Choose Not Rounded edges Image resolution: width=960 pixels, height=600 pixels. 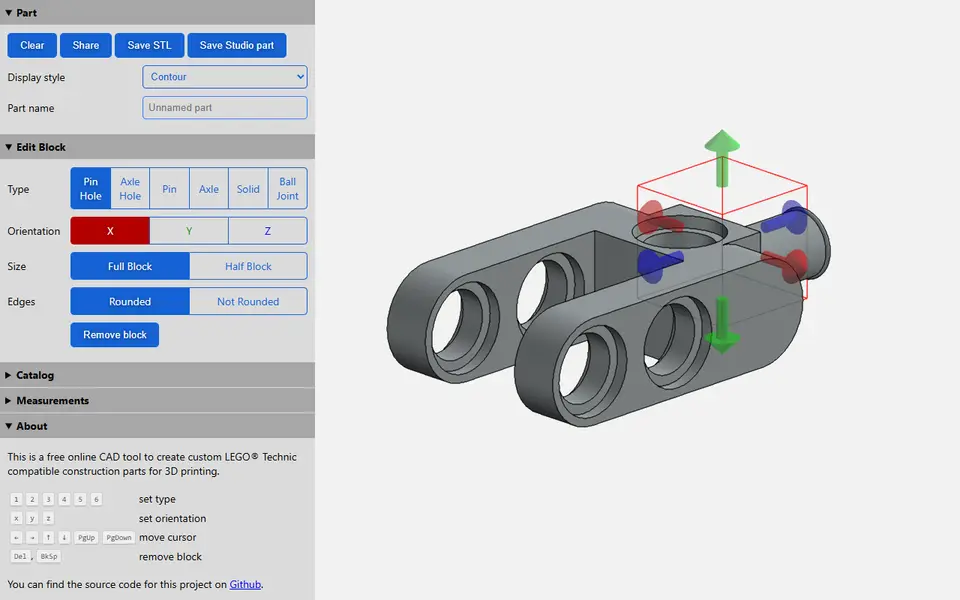[x=248, y=301]
